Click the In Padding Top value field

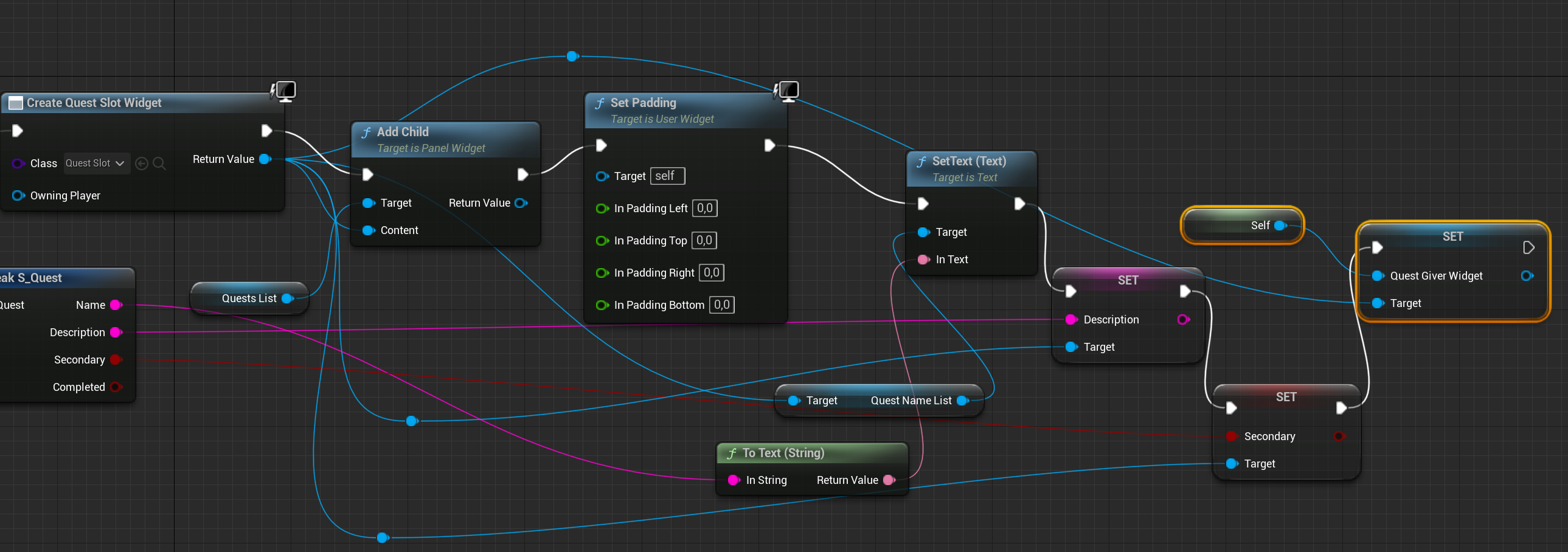point(704,240)
